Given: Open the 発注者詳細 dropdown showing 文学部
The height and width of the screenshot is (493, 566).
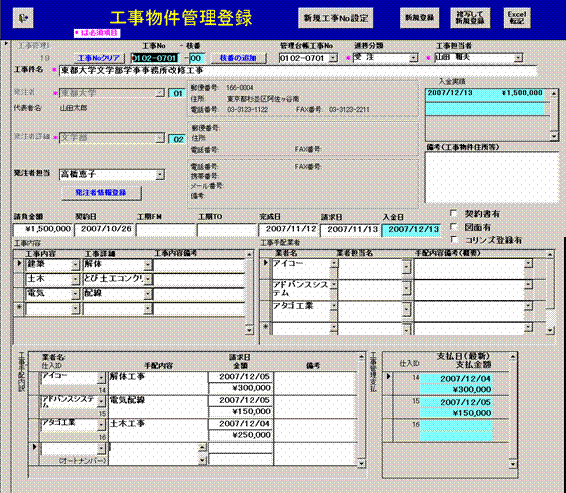Looking at the screenshot, I should pos(160,138).
